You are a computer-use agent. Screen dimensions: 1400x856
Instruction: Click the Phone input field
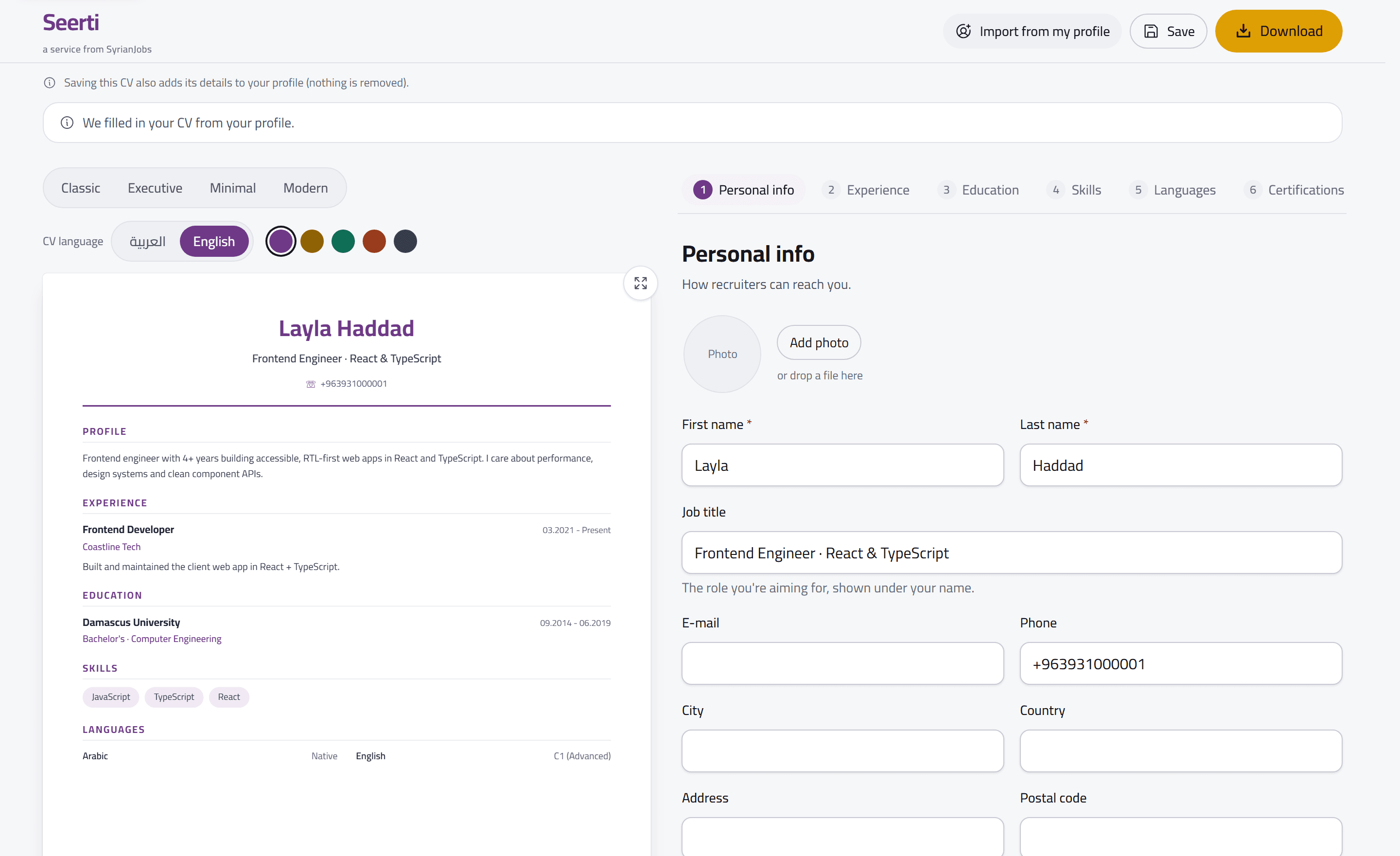(1181, 664)
